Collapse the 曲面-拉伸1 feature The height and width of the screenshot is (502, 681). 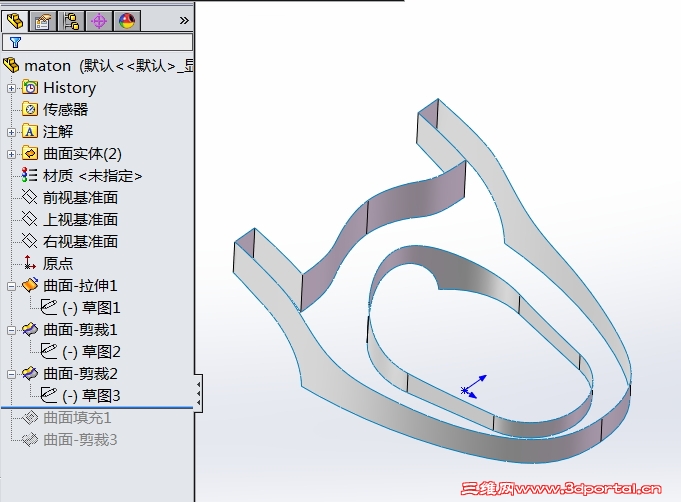pos(11,286)
